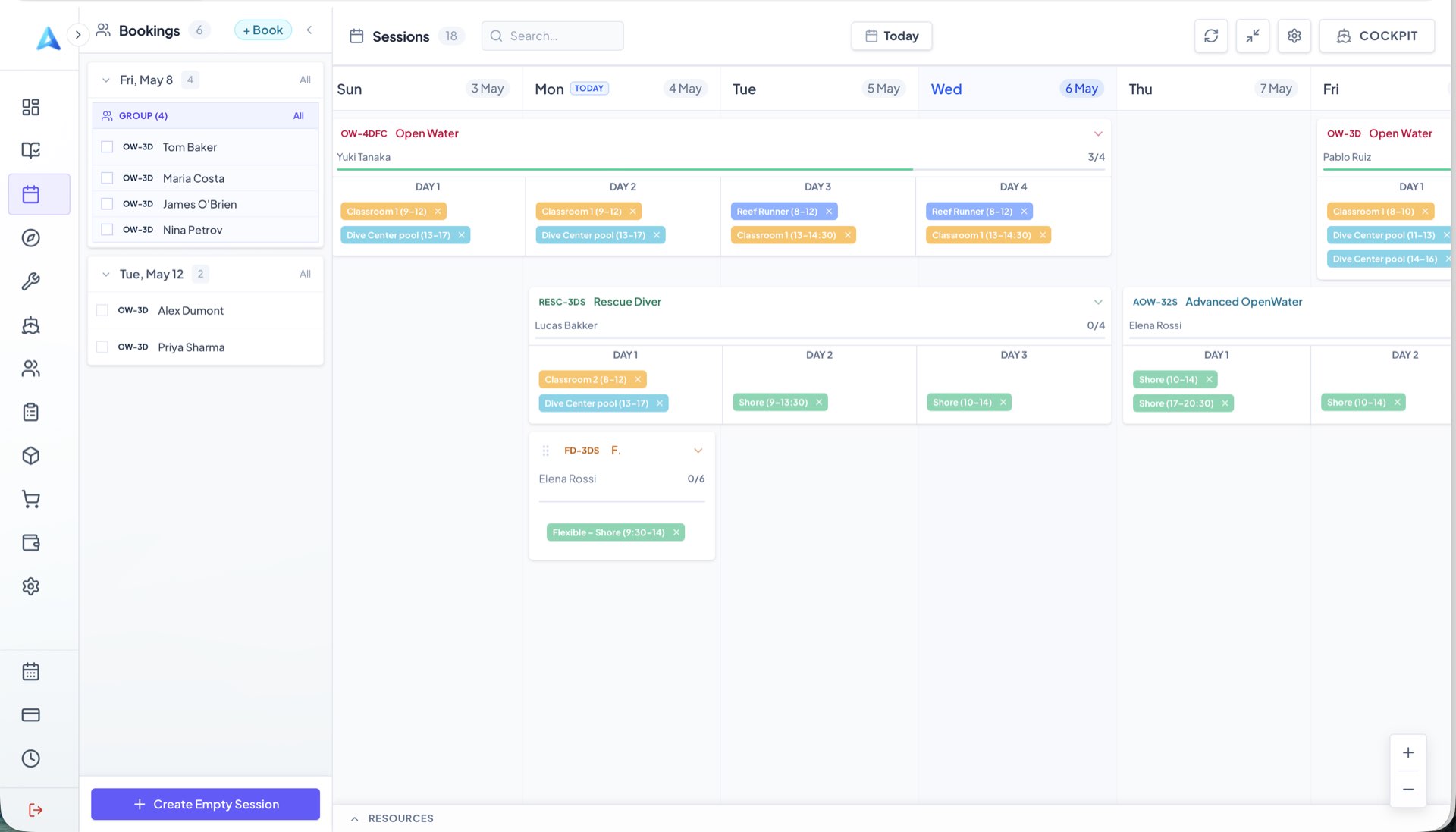Click the collapse/minimize view arrows icon
The height and width of the screenshot is (832, 1456).
coord(1253,36)
